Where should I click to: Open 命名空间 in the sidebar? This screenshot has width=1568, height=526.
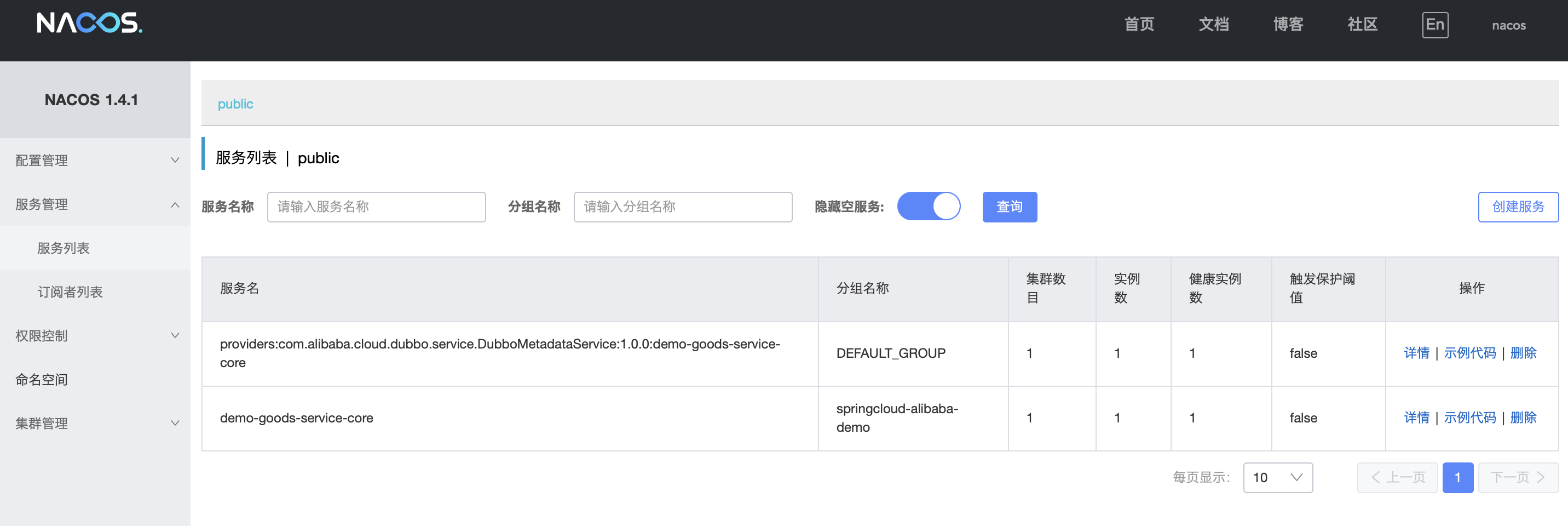pyautogui.click(x=42, y=380)
